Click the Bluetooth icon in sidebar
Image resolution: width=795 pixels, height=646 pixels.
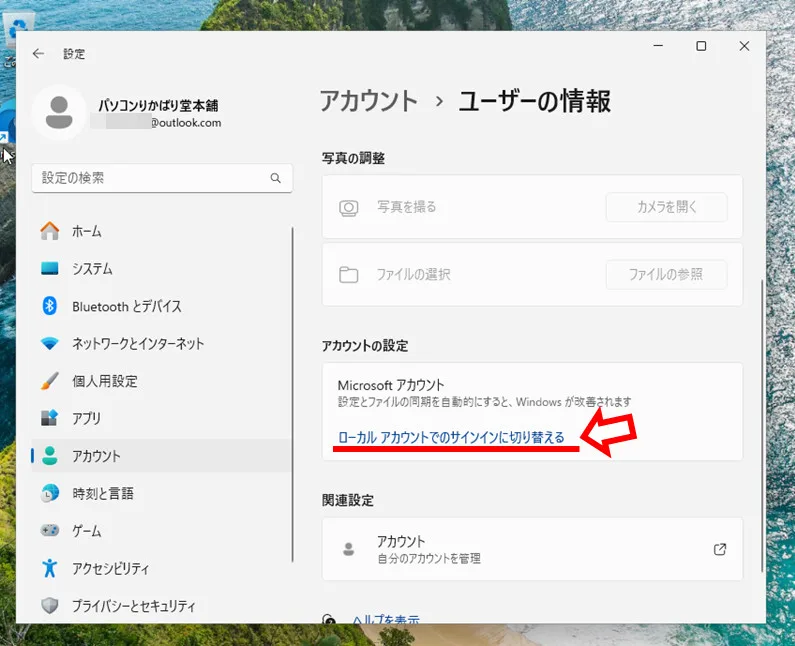click(50, 306)
